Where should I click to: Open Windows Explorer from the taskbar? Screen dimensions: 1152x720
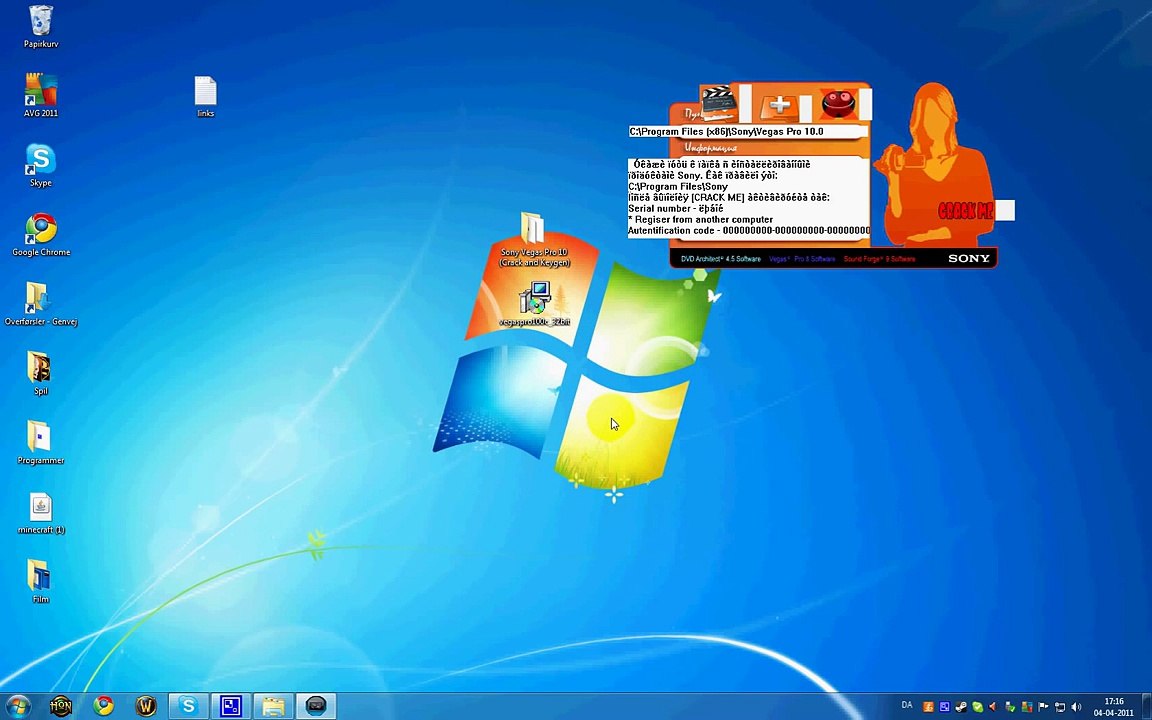273,706
